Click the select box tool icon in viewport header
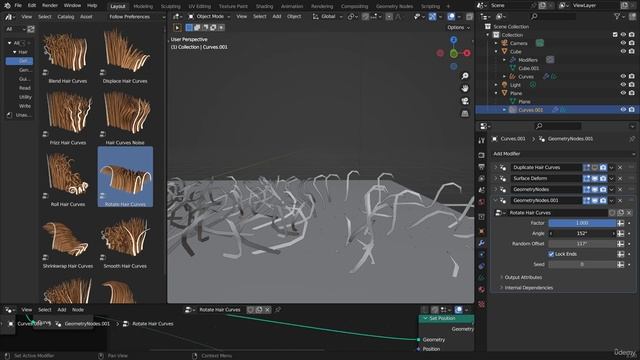 (x=189, y=27)
